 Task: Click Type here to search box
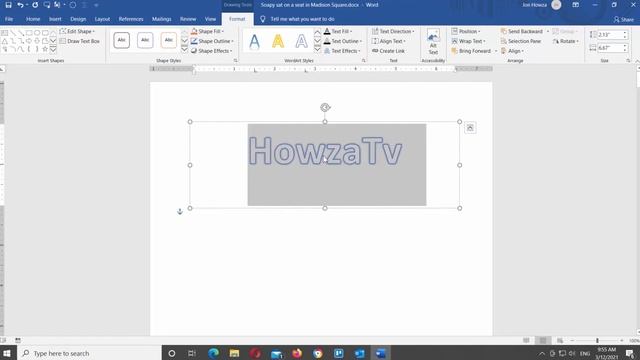[x=90, y=353]
